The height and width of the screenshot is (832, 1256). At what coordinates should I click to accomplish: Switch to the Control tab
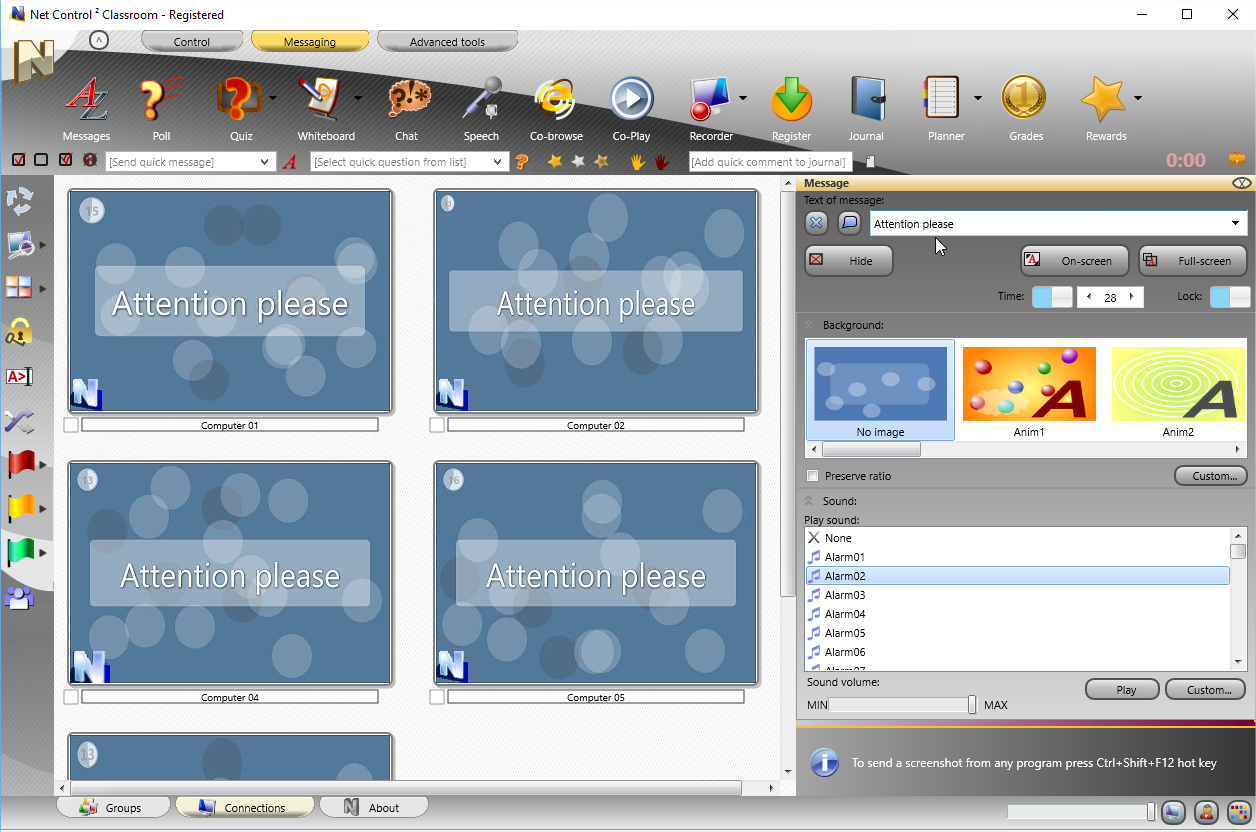(192, 42)
